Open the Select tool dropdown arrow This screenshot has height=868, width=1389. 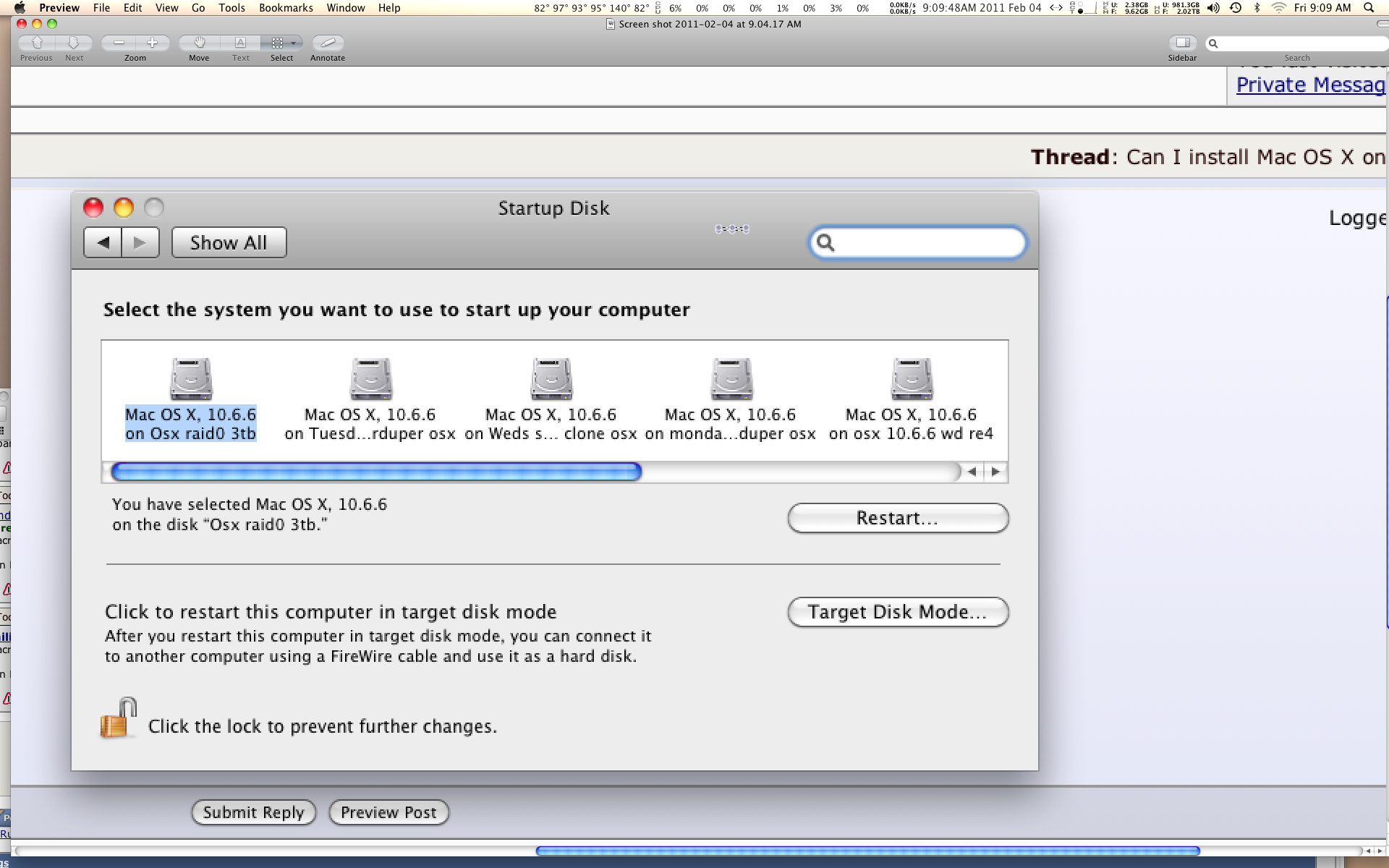(294, 43)
